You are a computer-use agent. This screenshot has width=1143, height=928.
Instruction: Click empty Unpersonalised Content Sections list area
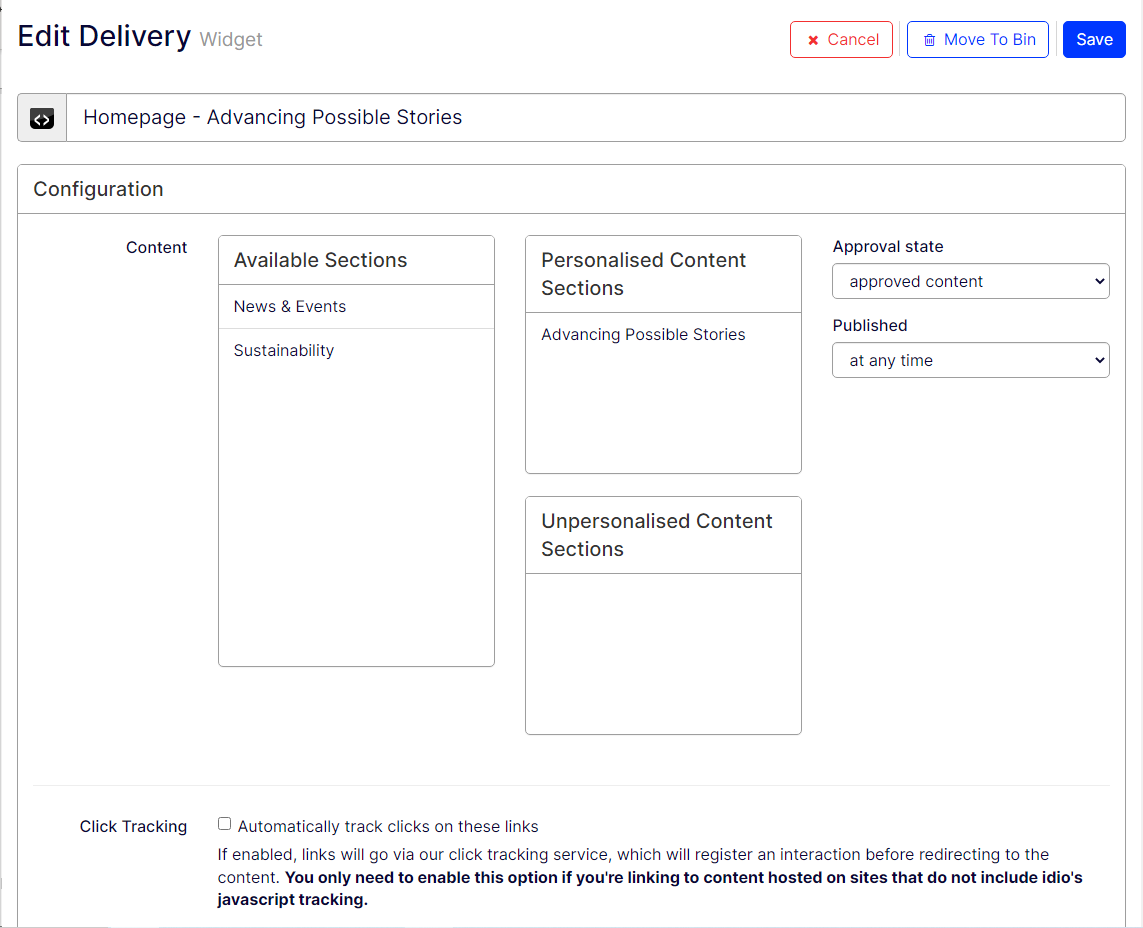[663, 653]
